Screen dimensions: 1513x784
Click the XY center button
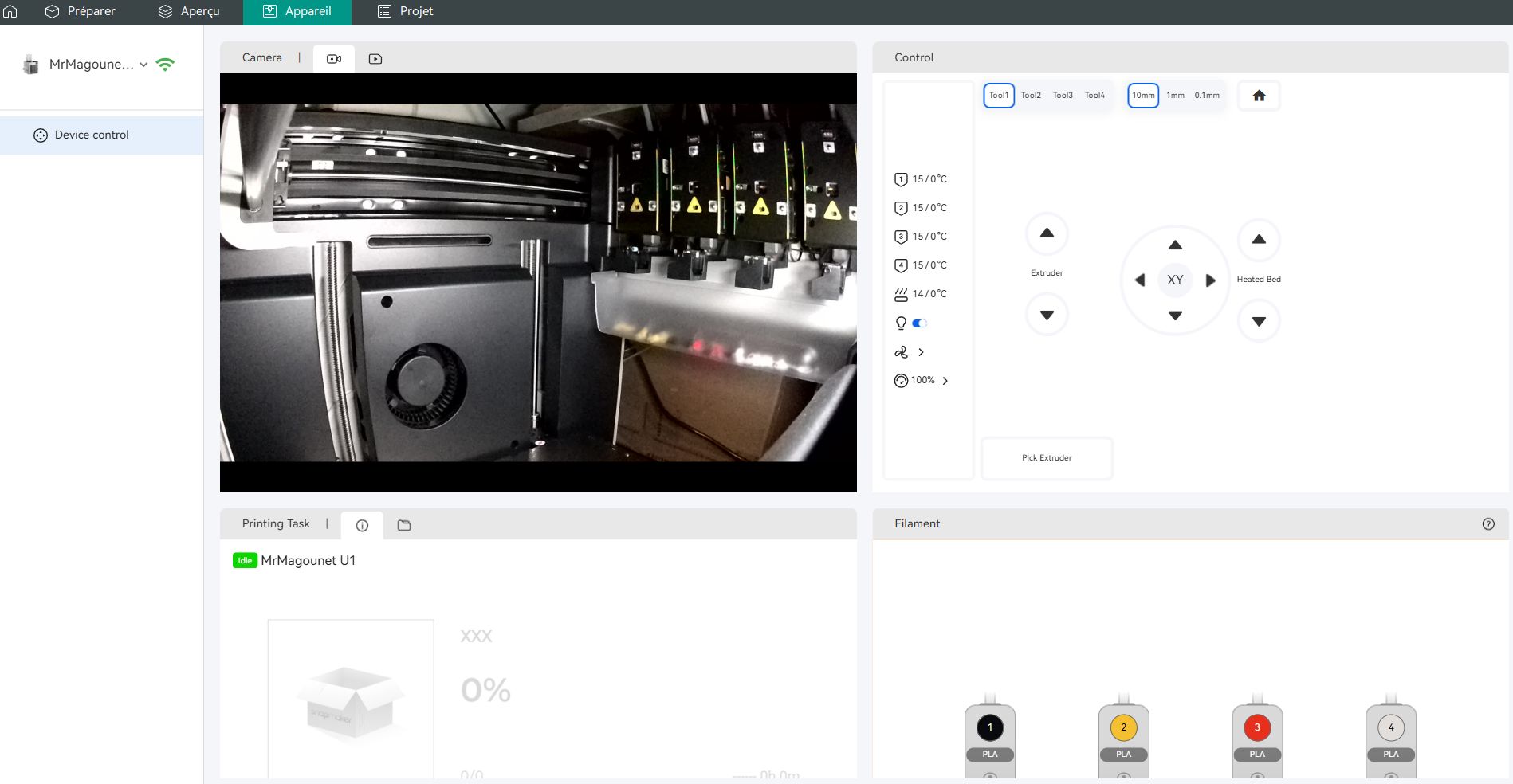(x=1175, y=280)
